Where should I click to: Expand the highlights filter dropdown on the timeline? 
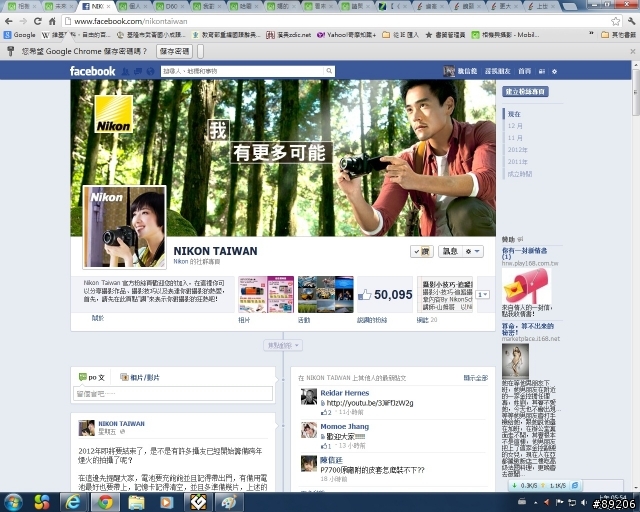click(283, 345)
